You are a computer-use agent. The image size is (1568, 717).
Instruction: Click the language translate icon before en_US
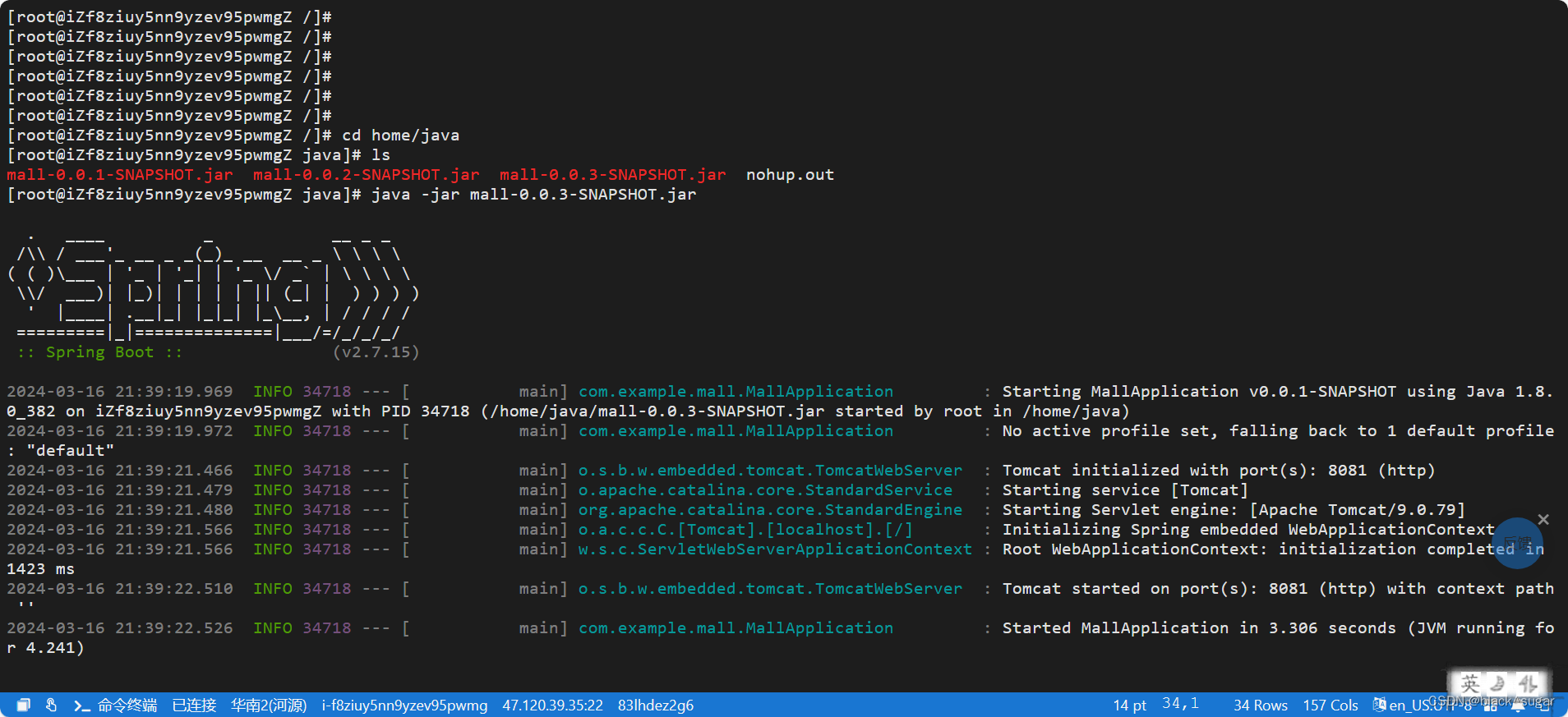point(1380,705)
